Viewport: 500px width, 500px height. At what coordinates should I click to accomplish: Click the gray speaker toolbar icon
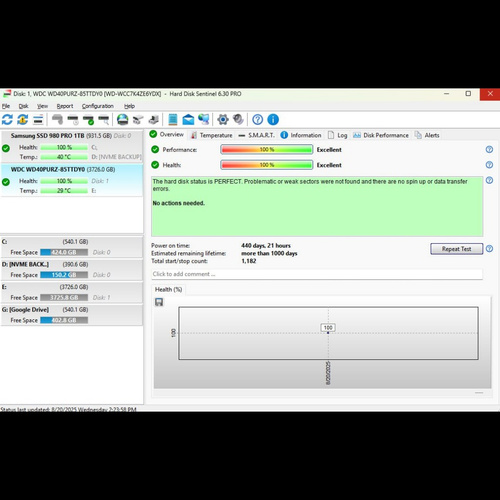pyautogui.click(x=238, y=119)
